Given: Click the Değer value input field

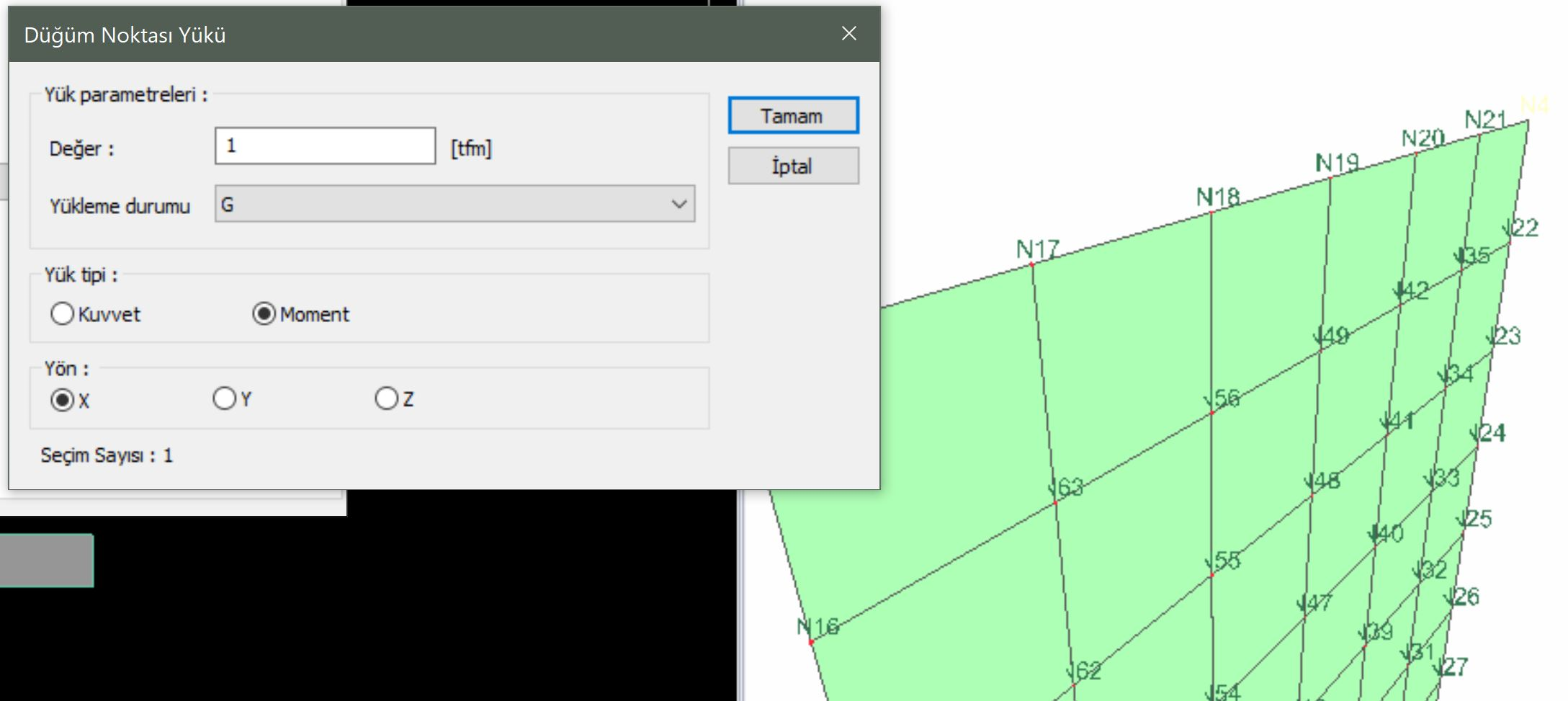Looking at the screenshot, I should click(325, 146).
